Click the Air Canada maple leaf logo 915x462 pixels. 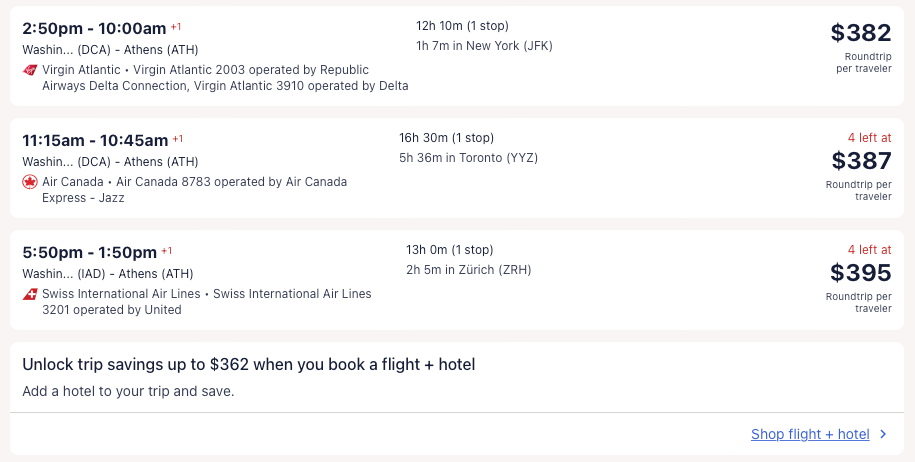pos(30,182)
